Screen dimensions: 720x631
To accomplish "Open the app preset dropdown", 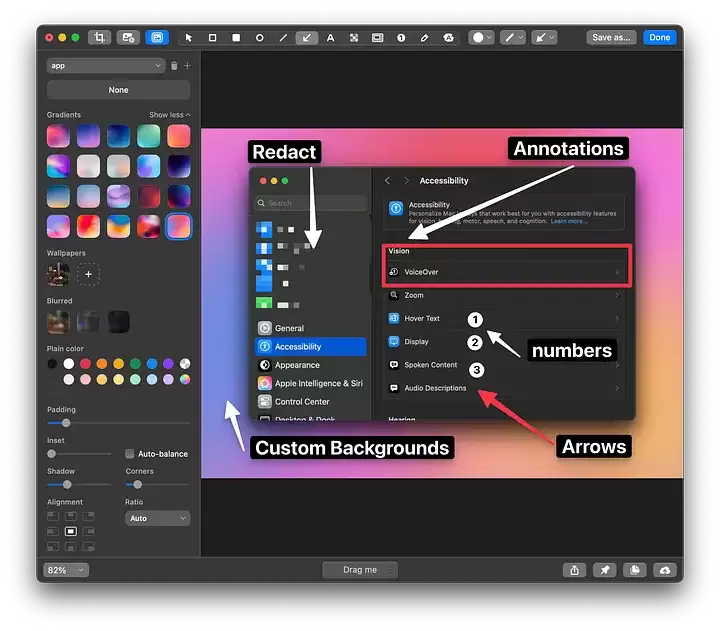I will click(105, 66).
